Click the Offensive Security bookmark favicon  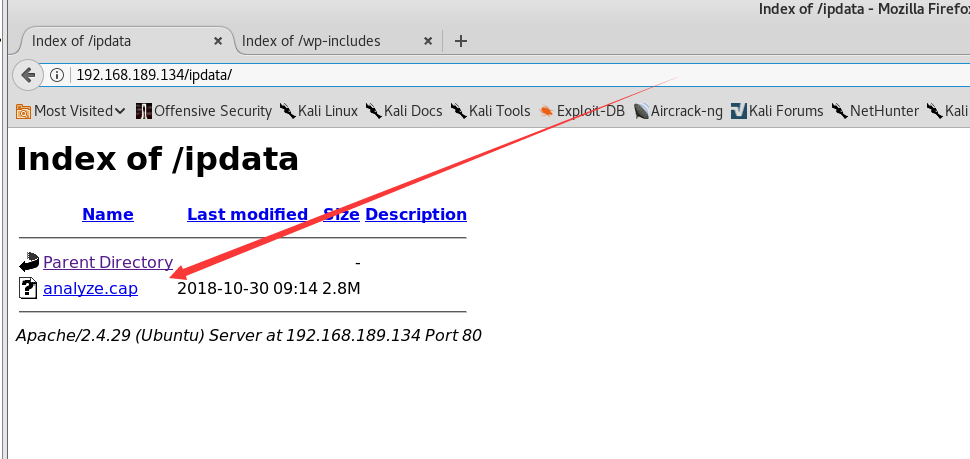(x=144, y=112)
